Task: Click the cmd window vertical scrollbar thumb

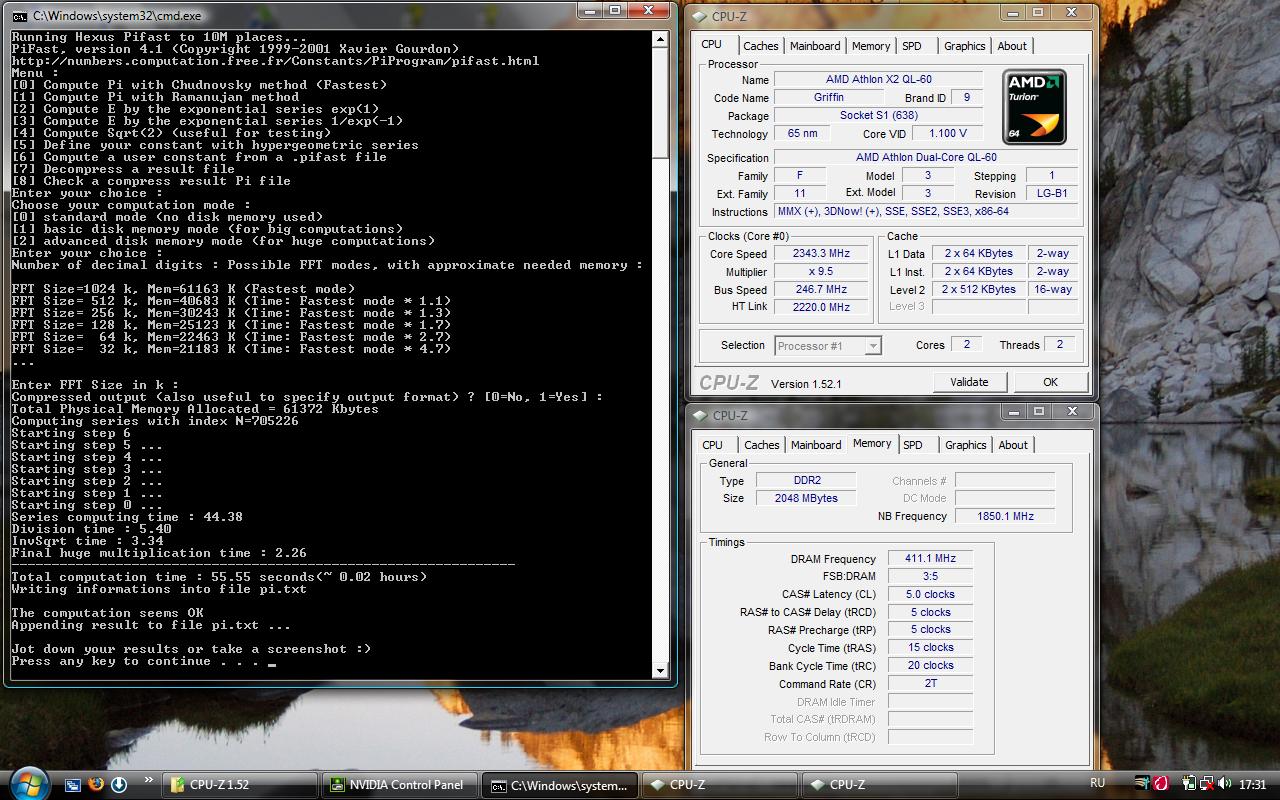Action: point(660,102)
